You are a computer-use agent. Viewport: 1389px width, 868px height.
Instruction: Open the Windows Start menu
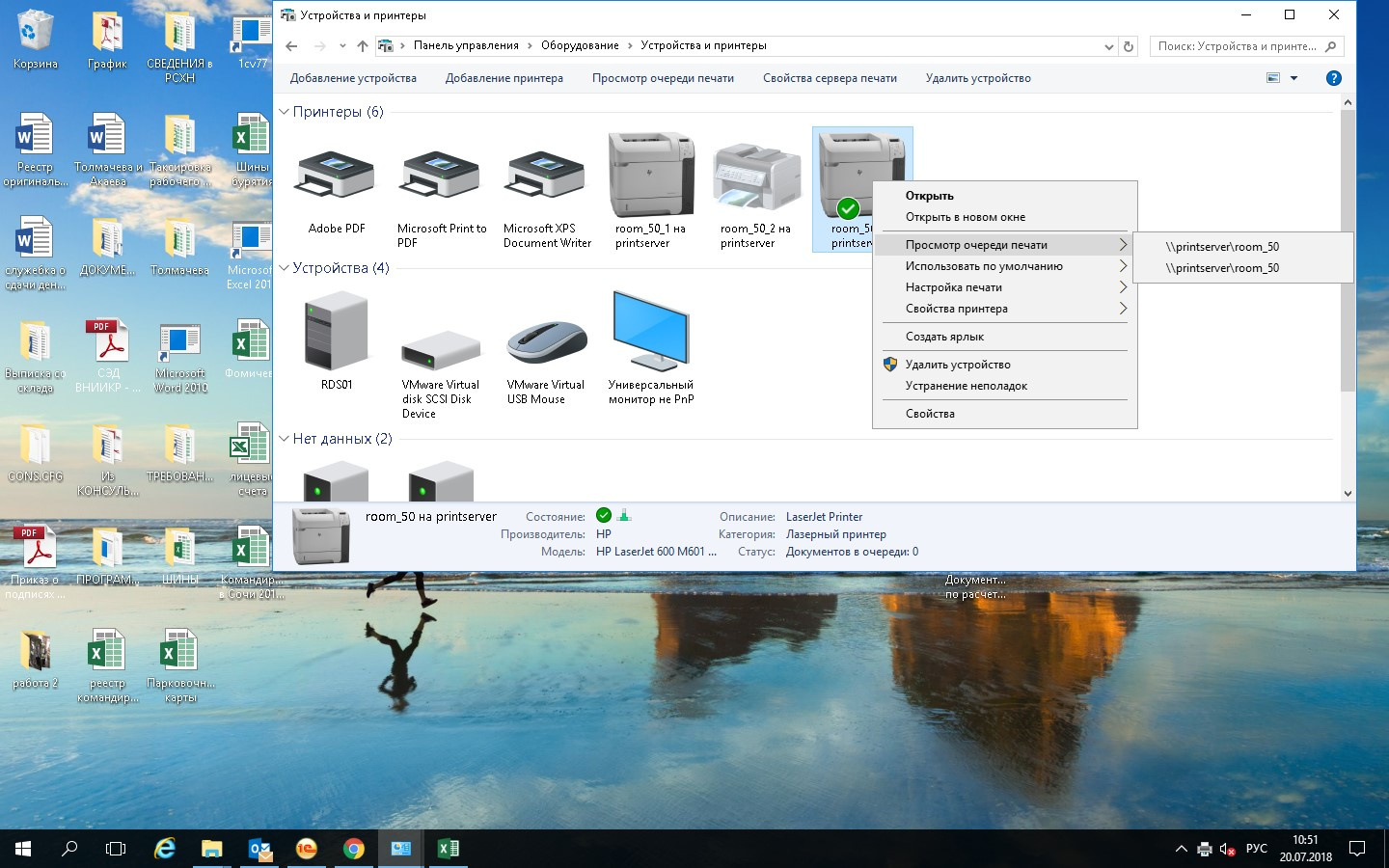click(x=23, y=849)
